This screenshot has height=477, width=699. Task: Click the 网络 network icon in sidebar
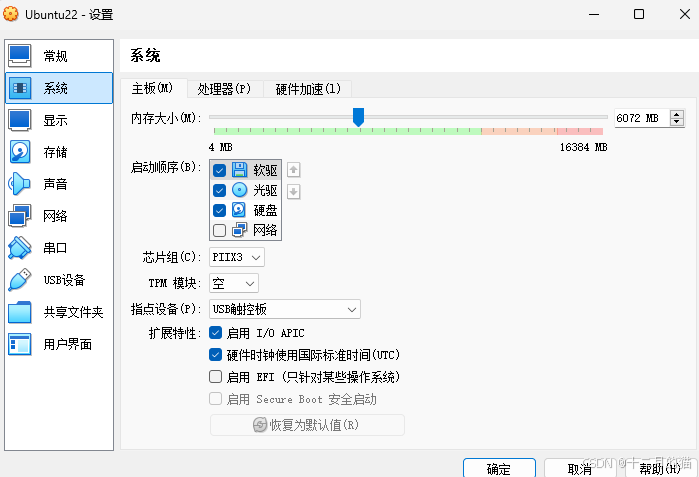point(20,216)
